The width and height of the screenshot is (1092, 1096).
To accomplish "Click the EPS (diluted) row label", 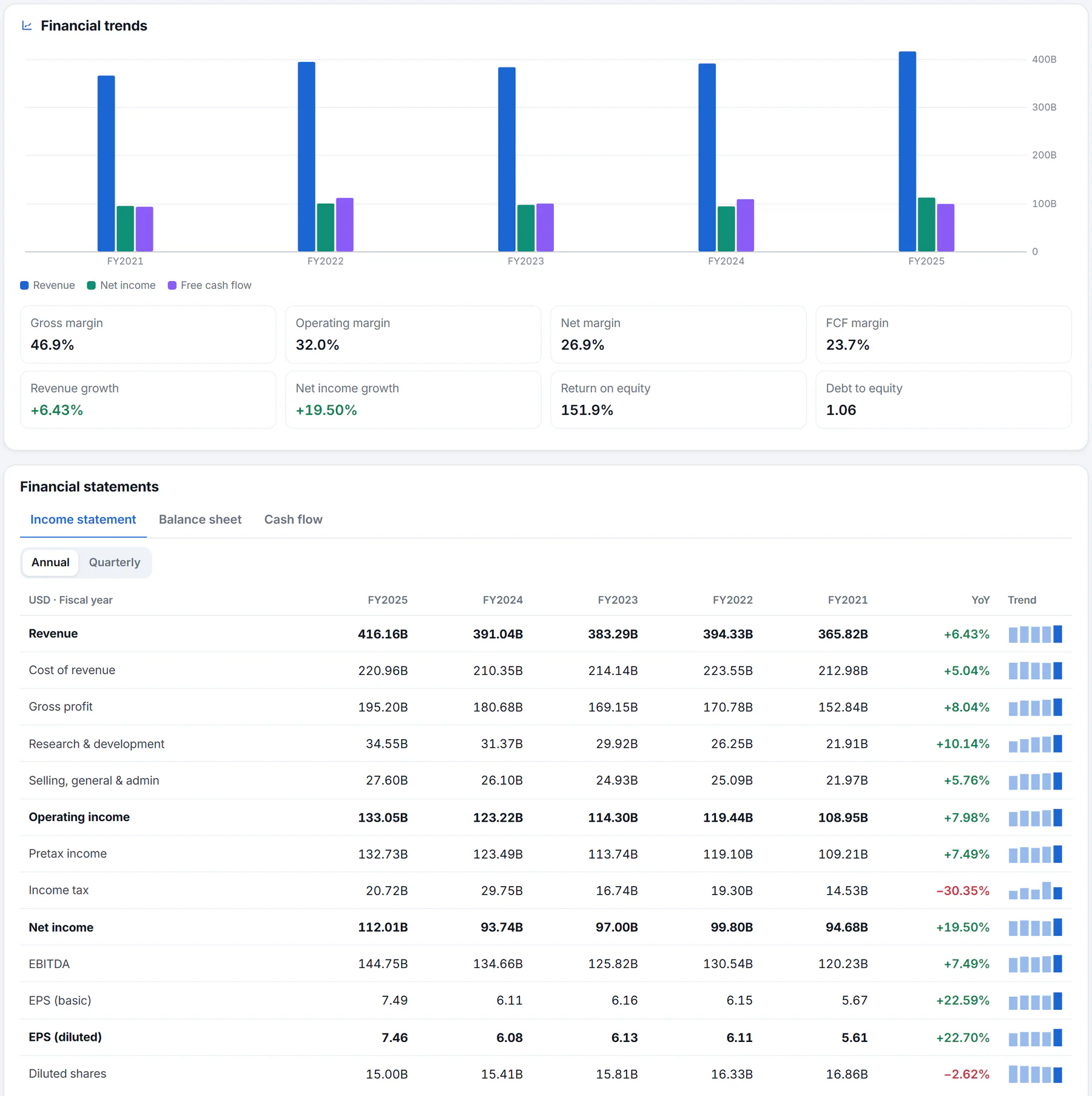I will (66, 1037).
